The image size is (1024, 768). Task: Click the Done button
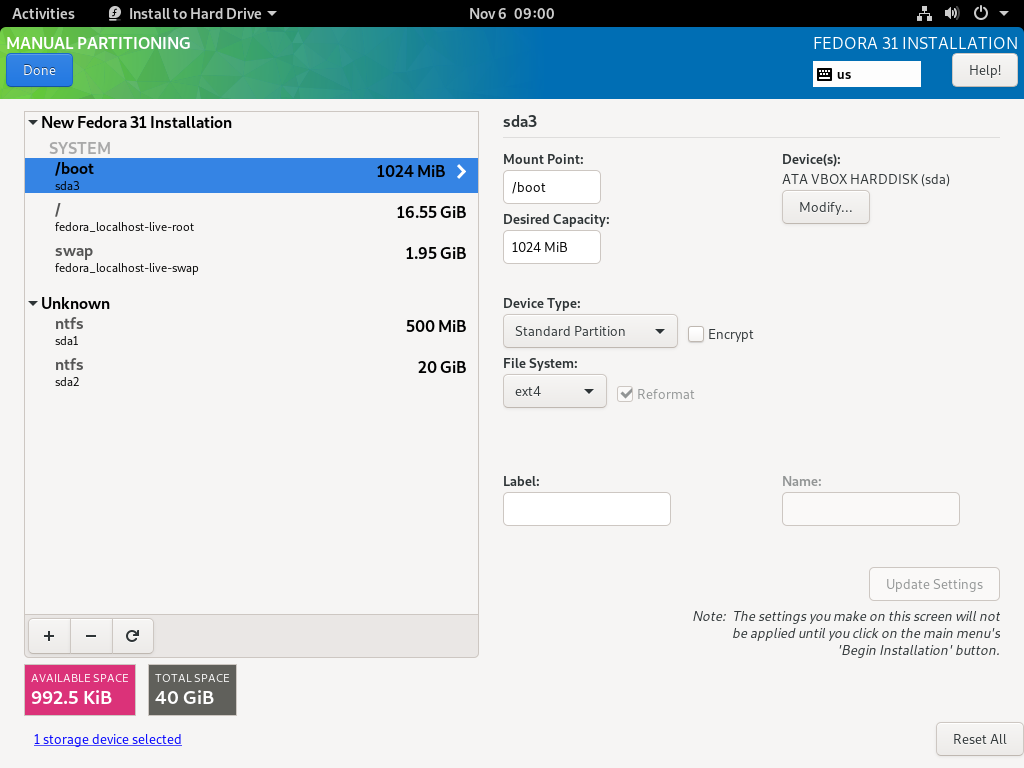(x=39, y=71)
